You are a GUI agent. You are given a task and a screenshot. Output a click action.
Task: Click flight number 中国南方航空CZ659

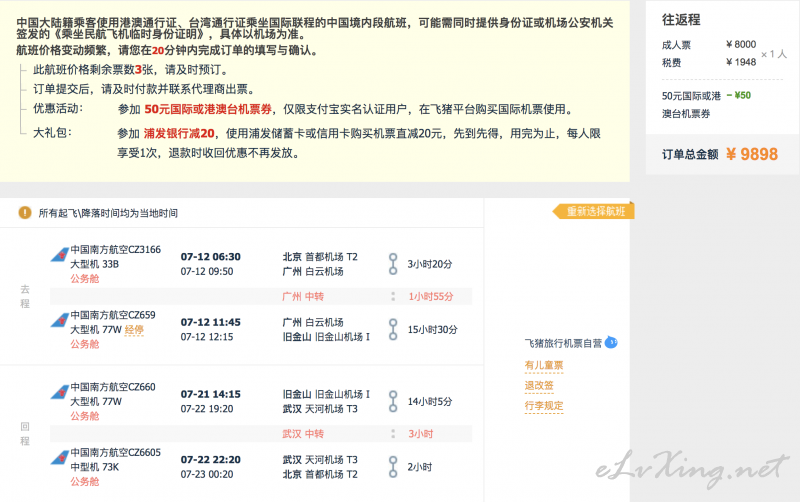113,315
